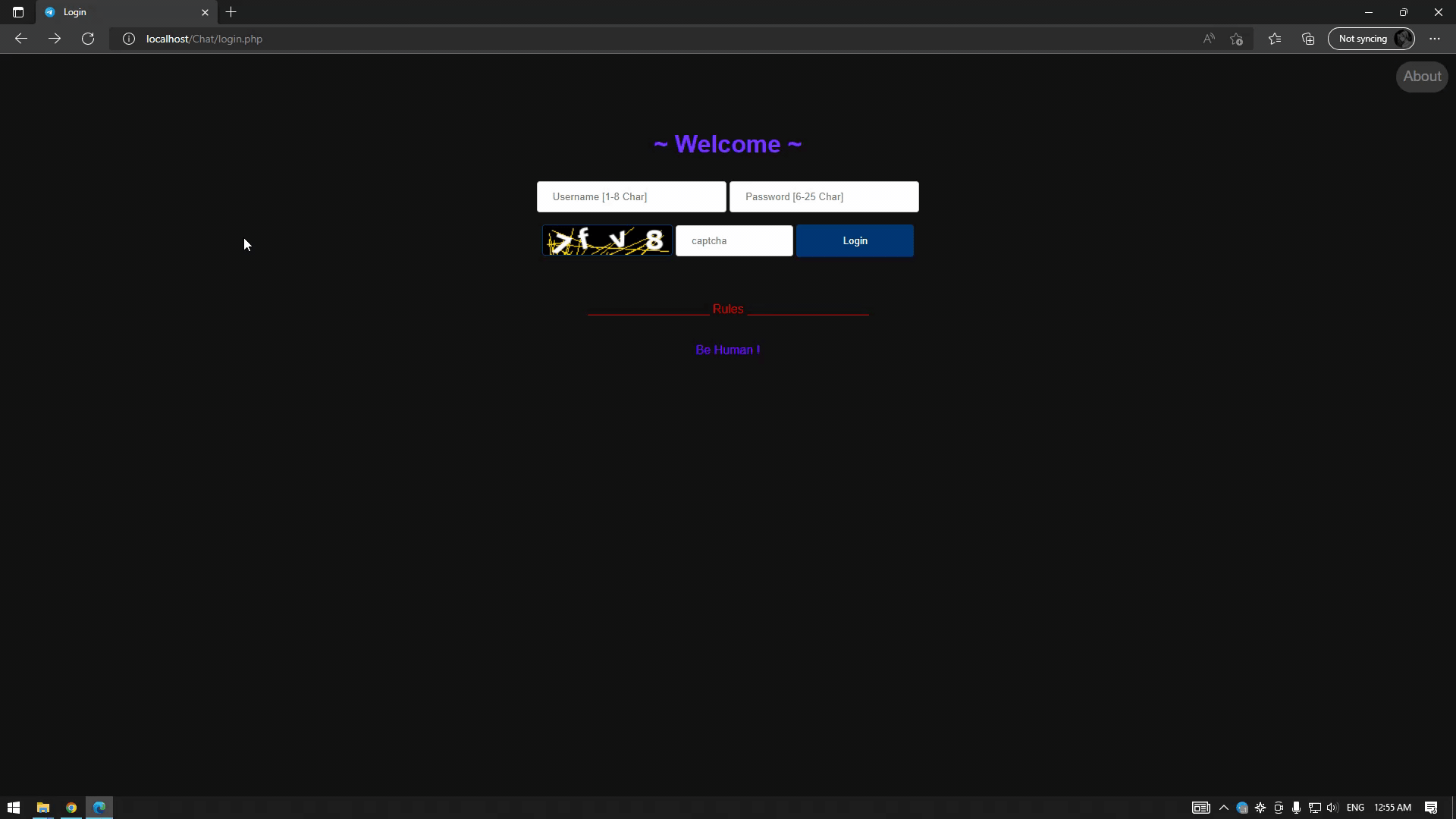
Task: Click the captcha text input field
Action: click(735, 240)
